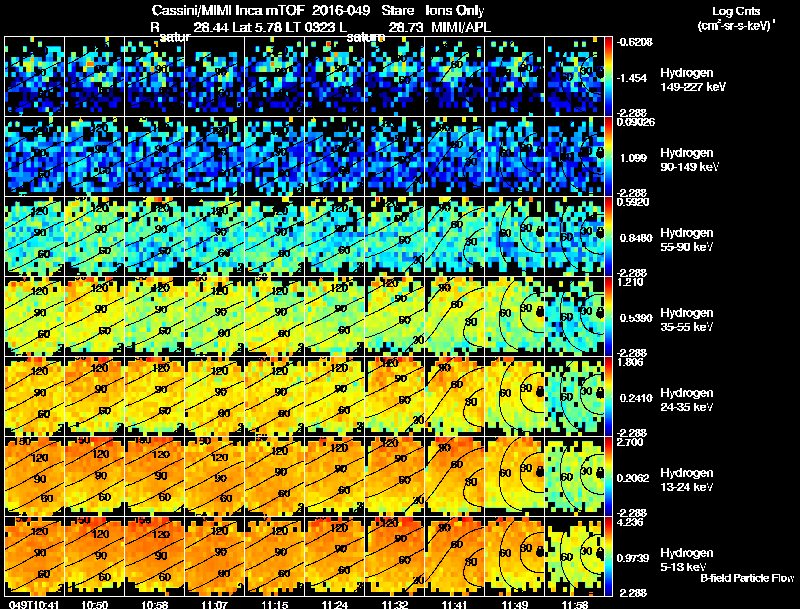
Task: Click the 11:32 time label
Action: point(395,604)
